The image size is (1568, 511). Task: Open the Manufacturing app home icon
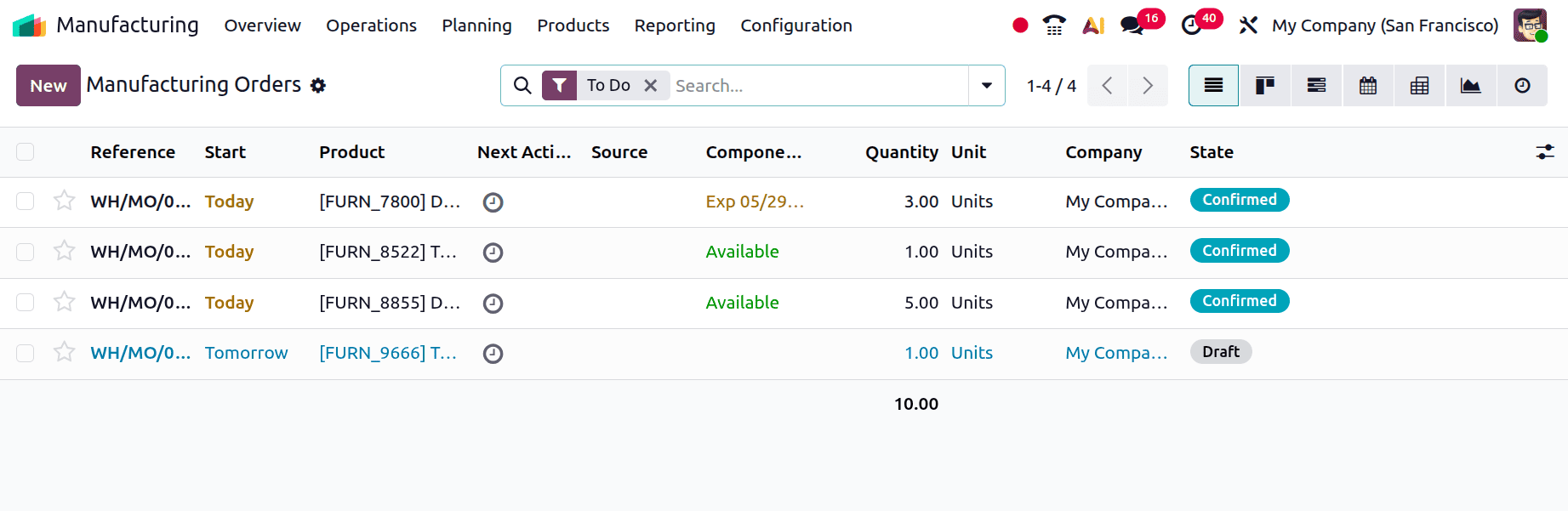point(29,26)
